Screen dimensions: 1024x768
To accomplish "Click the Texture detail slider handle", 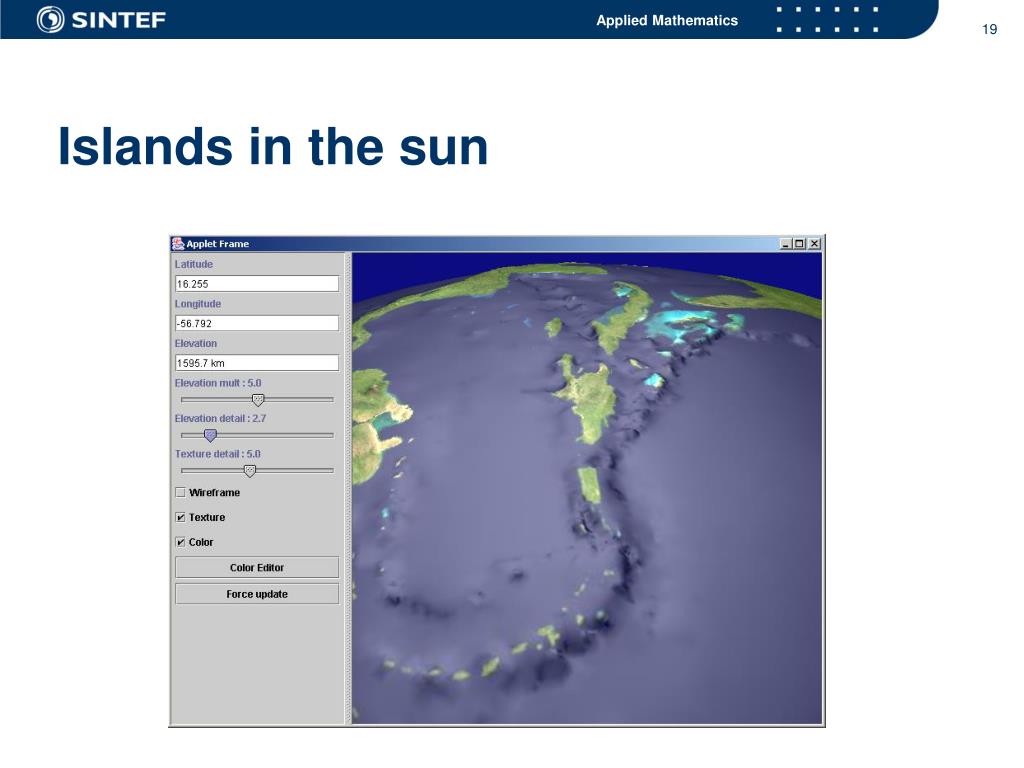I will [249, 471].
